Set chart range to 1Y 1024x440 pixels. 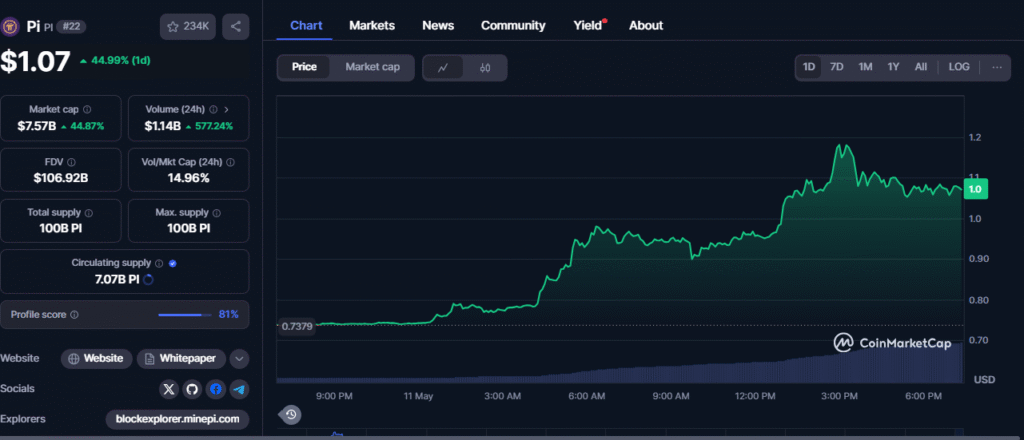(x=893, y=67)
